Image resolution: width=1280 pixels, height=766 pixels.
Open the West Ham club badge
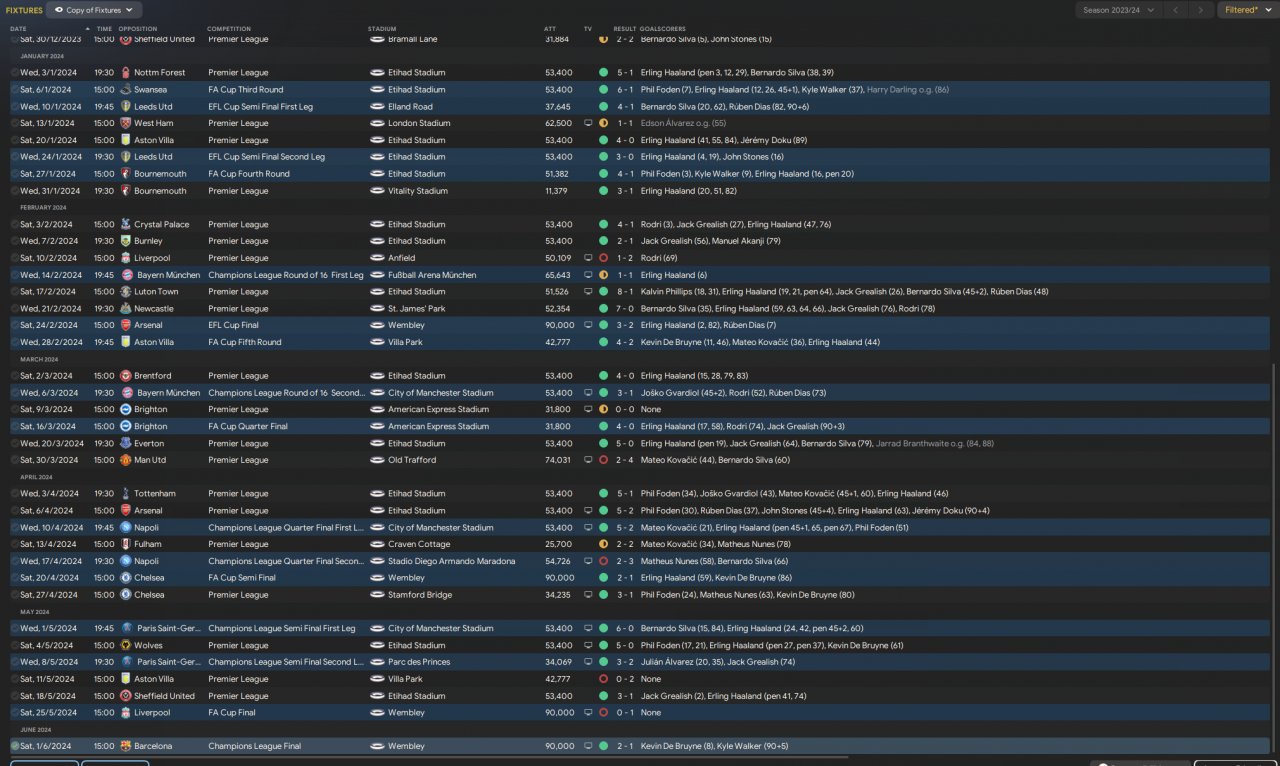pyautogui.click(x=125, y=123)
